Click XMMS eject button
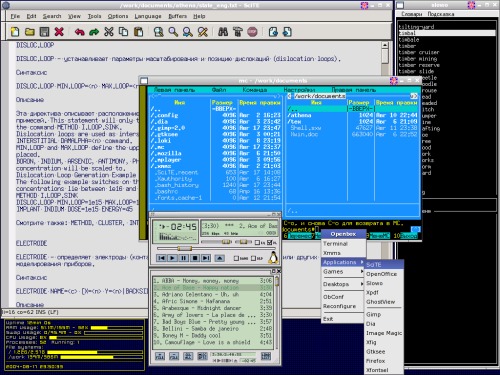Screen dimensions: 500x375 [x=220, y=258]
